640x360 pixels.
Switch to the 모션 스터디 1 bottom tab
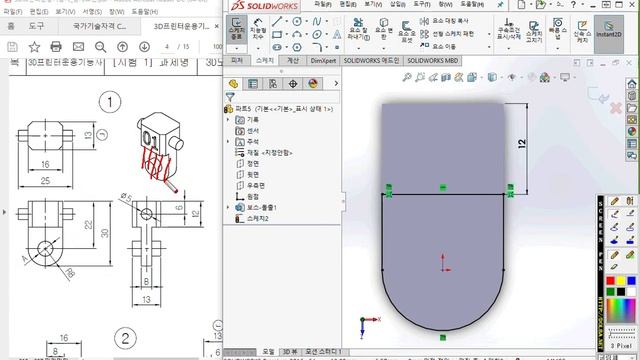pyautogui.click(x=323, y=351)
